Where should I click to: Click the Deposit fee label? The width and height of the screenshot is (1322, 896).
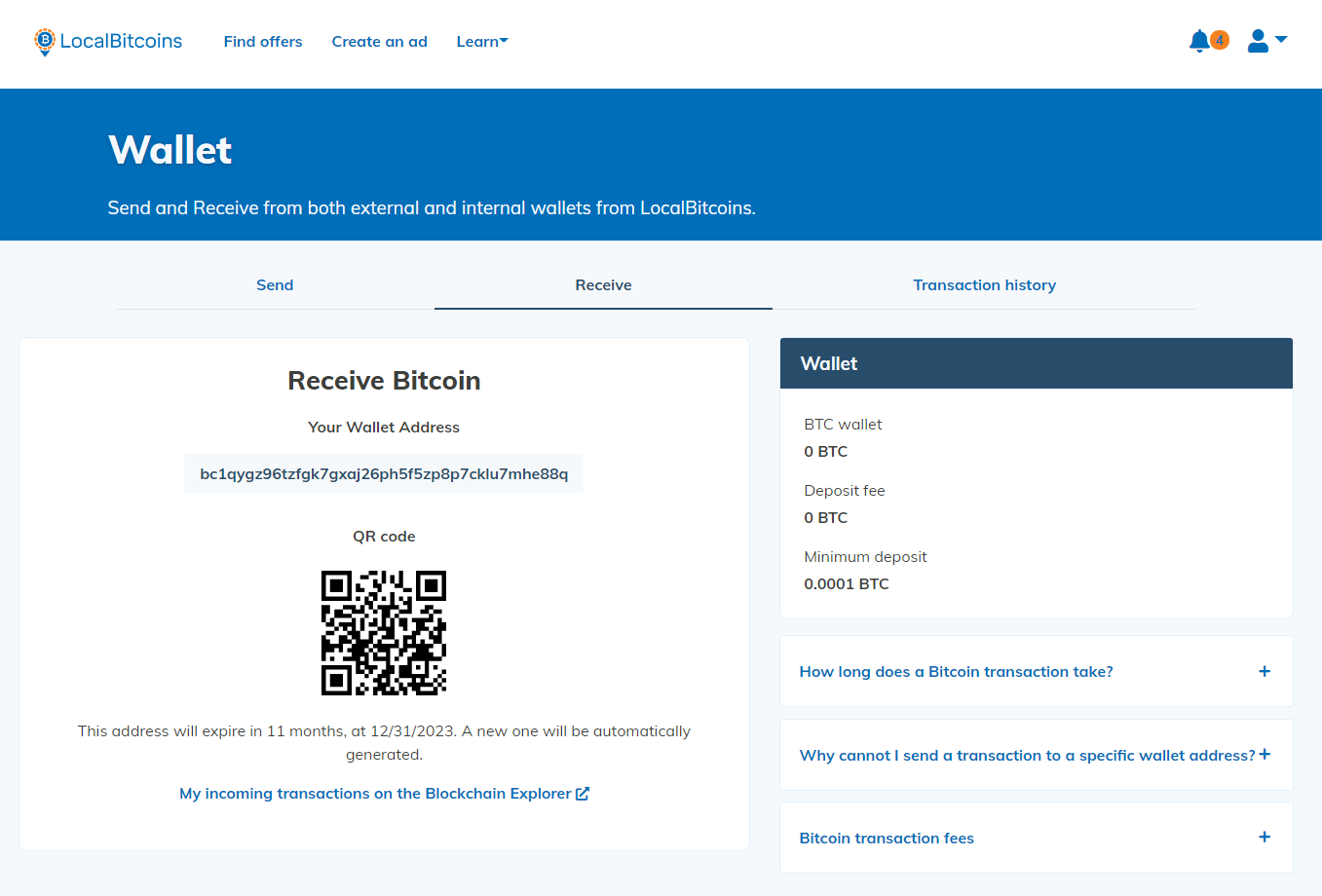coord(845,491)
